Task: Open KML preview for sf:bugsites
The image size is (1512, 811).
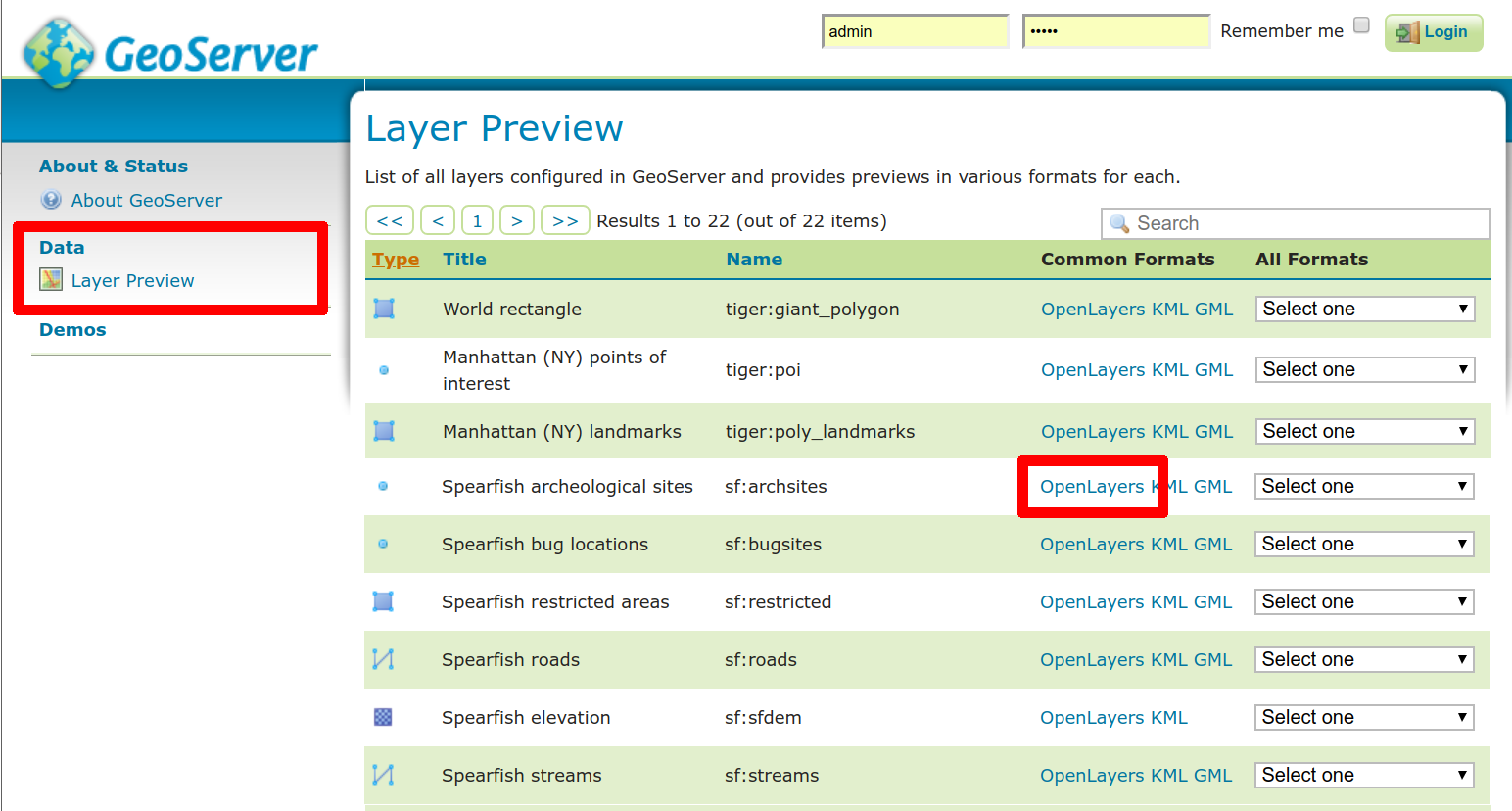Action: [1169, 544]
